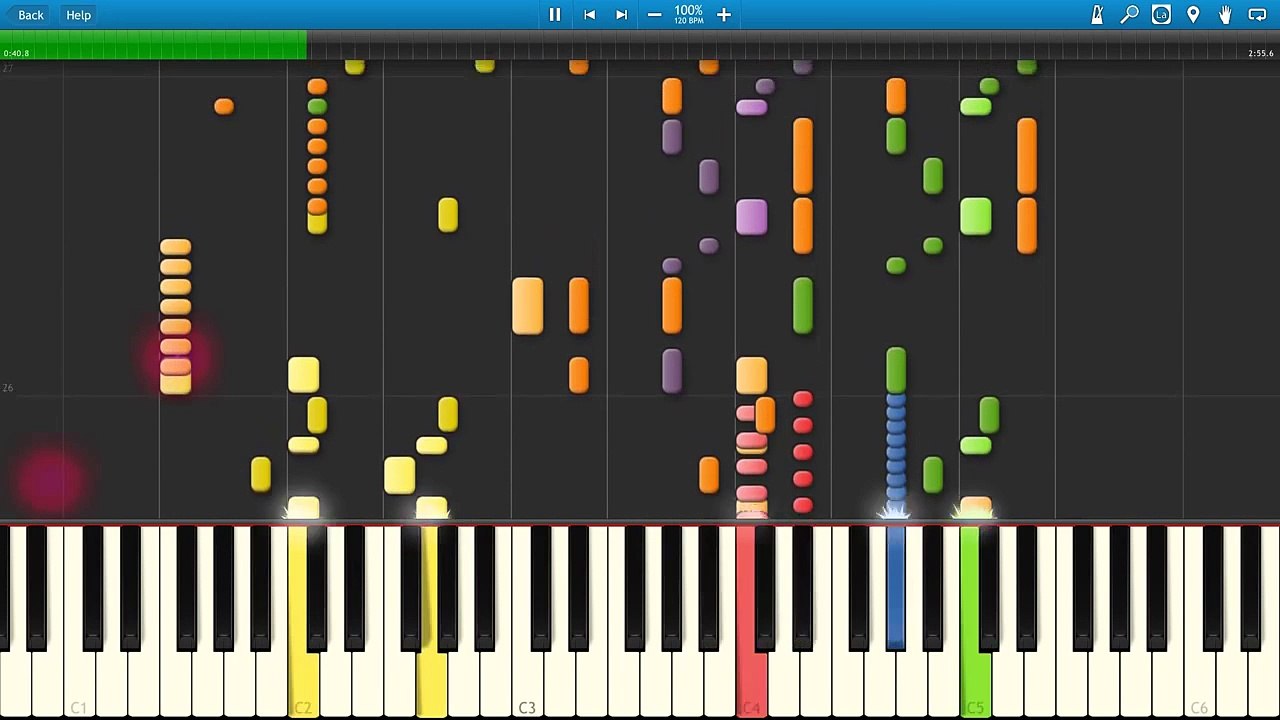This screenshot has width=1280, height=720.
Task: Add a bookmark with the pin icon
Action: pos(1193,15)
